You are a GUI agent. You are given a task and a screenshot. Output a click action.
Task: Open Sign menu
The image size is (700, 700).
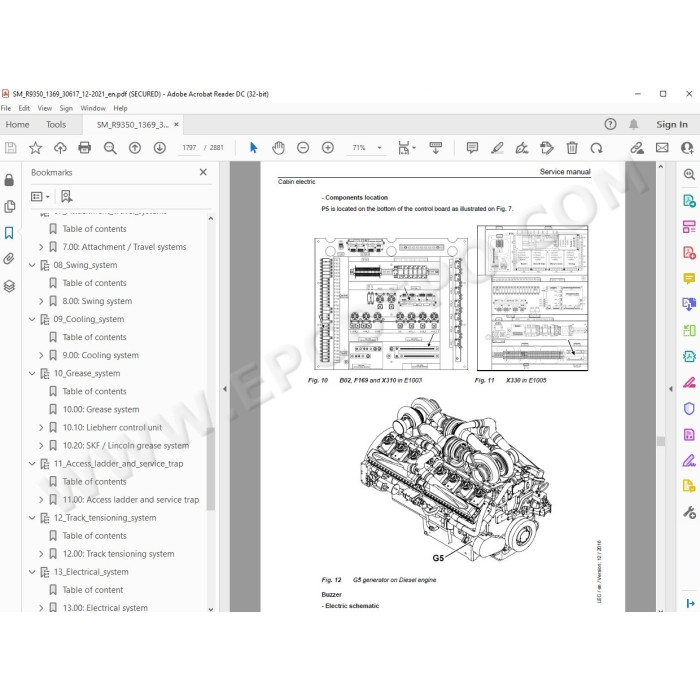(66, 108)
